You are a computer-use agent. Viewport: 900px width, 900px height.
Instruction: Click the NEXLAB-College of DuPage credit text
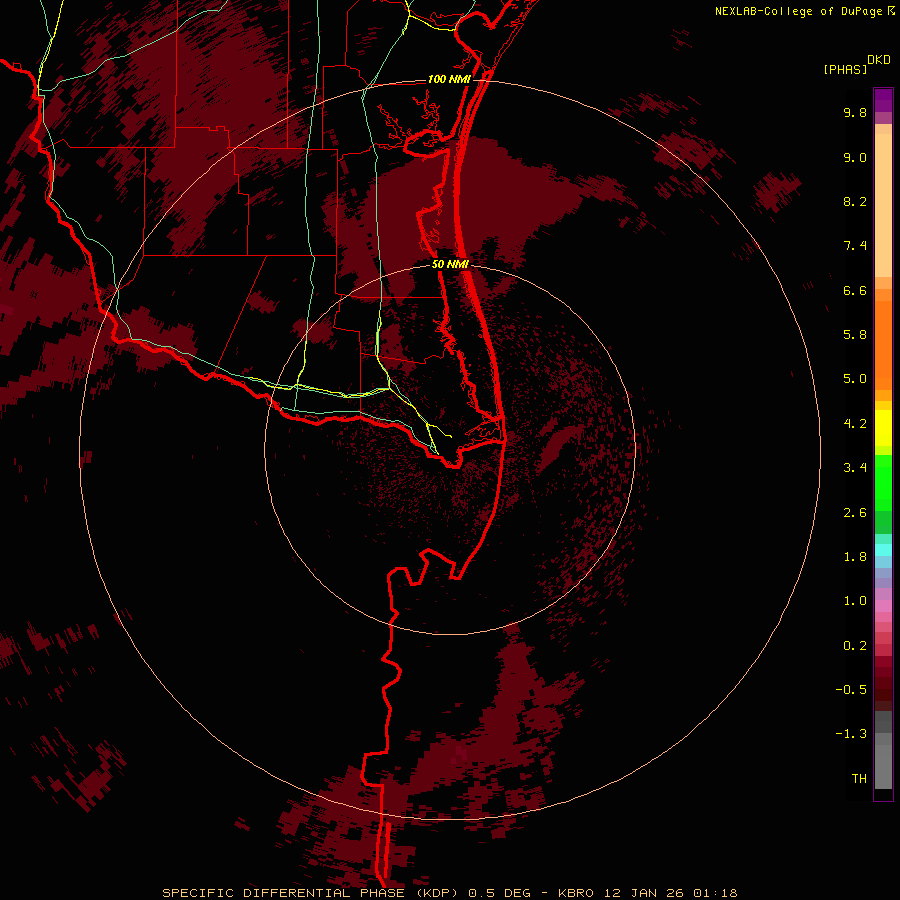pyautogui.click(x=799, y=11)
